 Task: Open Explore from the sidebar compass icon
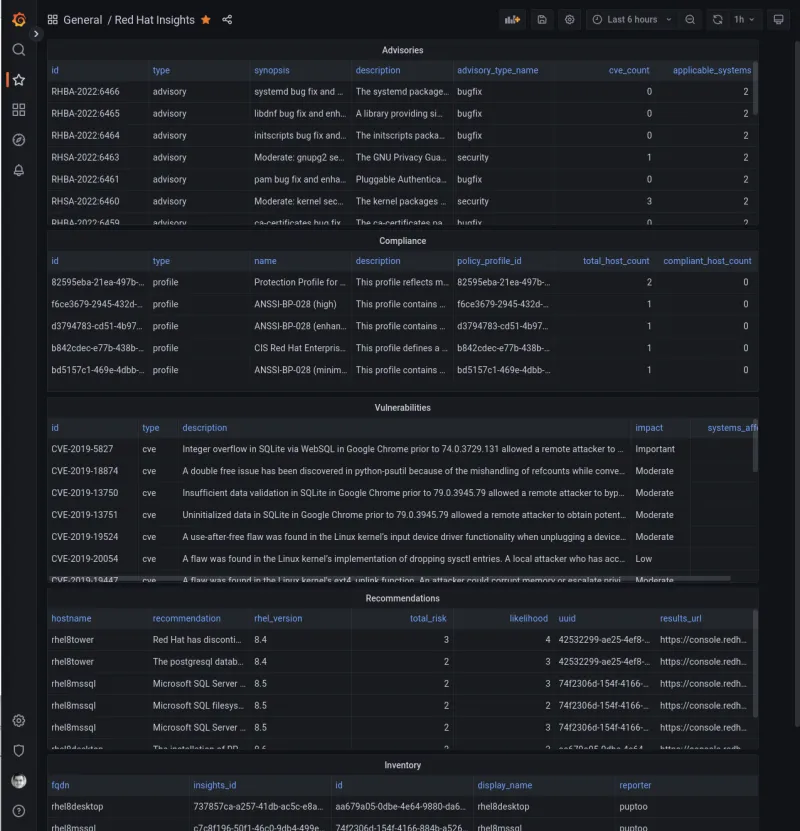(18, 140)
